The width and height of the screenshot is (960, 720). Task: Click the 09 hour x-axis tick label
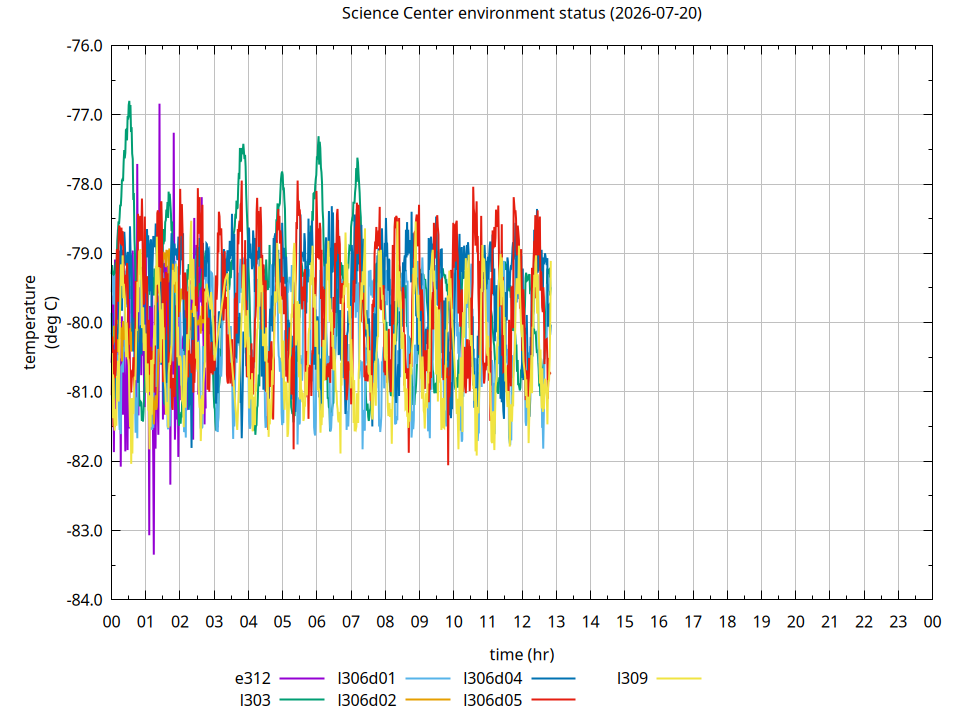click(419, 622)
